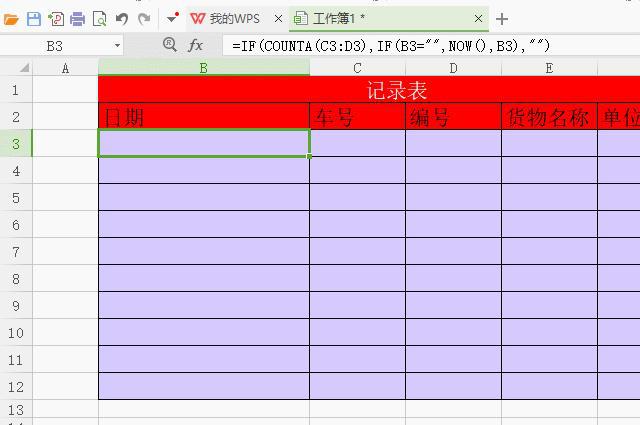Select cell B4 in date column
Image resolution: width=640 pixels, height=425 pixels.
(x=204, y=171)
